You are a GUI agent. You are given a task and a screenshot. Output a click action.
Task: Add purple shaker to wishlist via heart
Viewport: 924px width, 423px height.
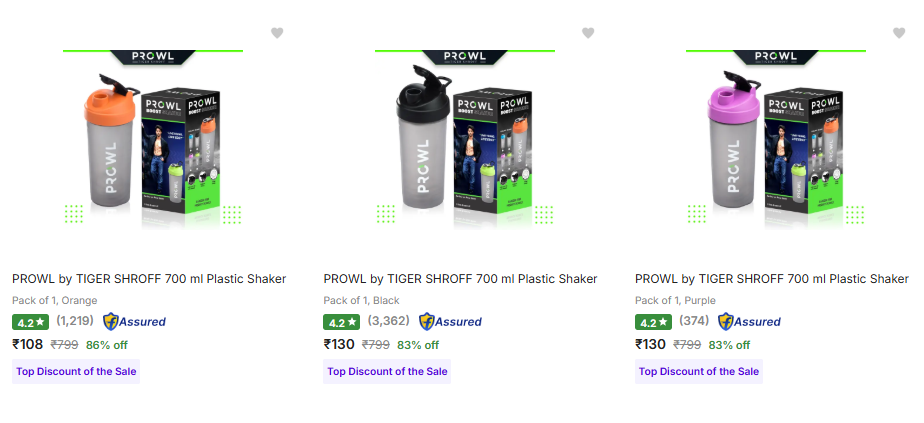(x=900, y=33)
